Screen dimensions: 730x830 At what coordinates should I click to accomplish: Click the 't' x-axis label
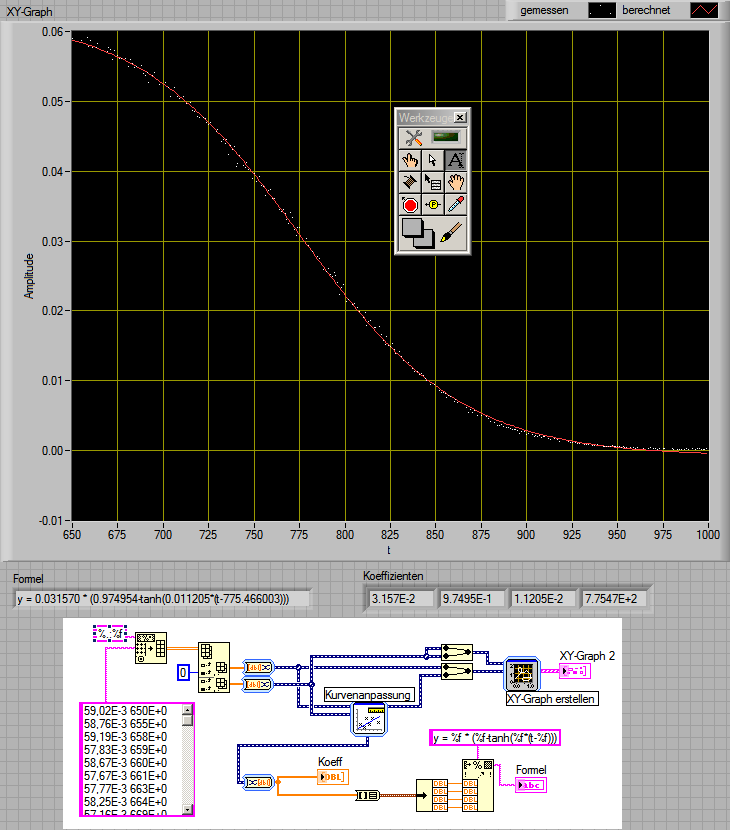[x=389, y=550]
